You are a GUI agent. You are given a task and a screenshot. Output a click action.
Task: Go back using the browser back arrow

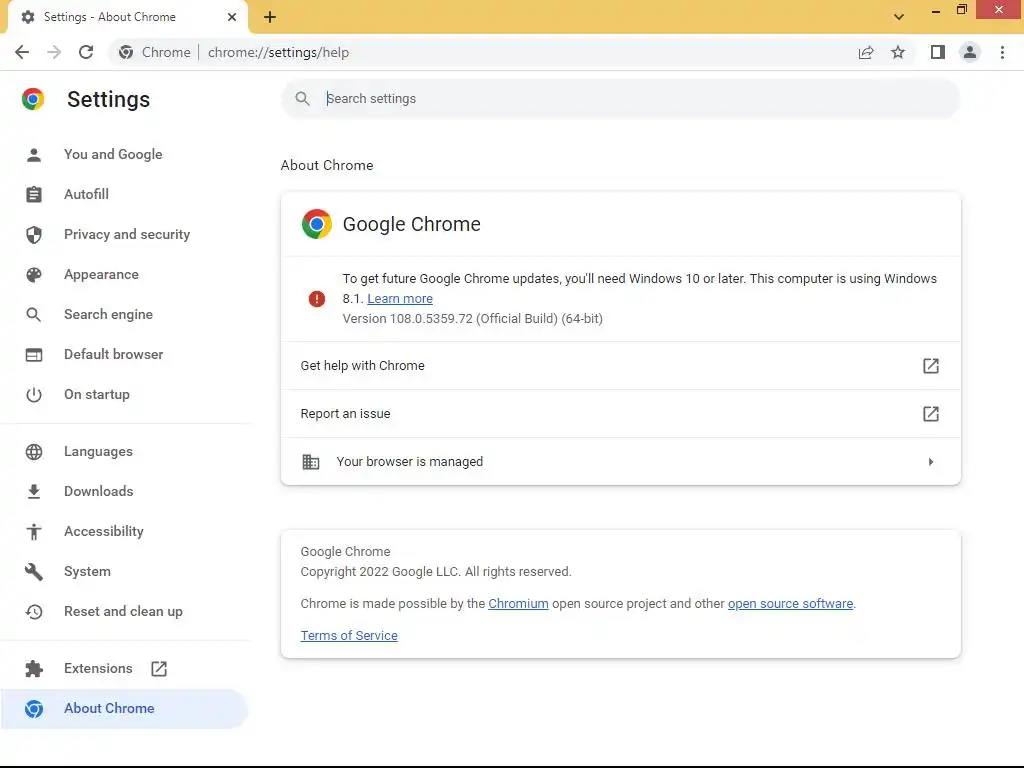pos(22,52)
